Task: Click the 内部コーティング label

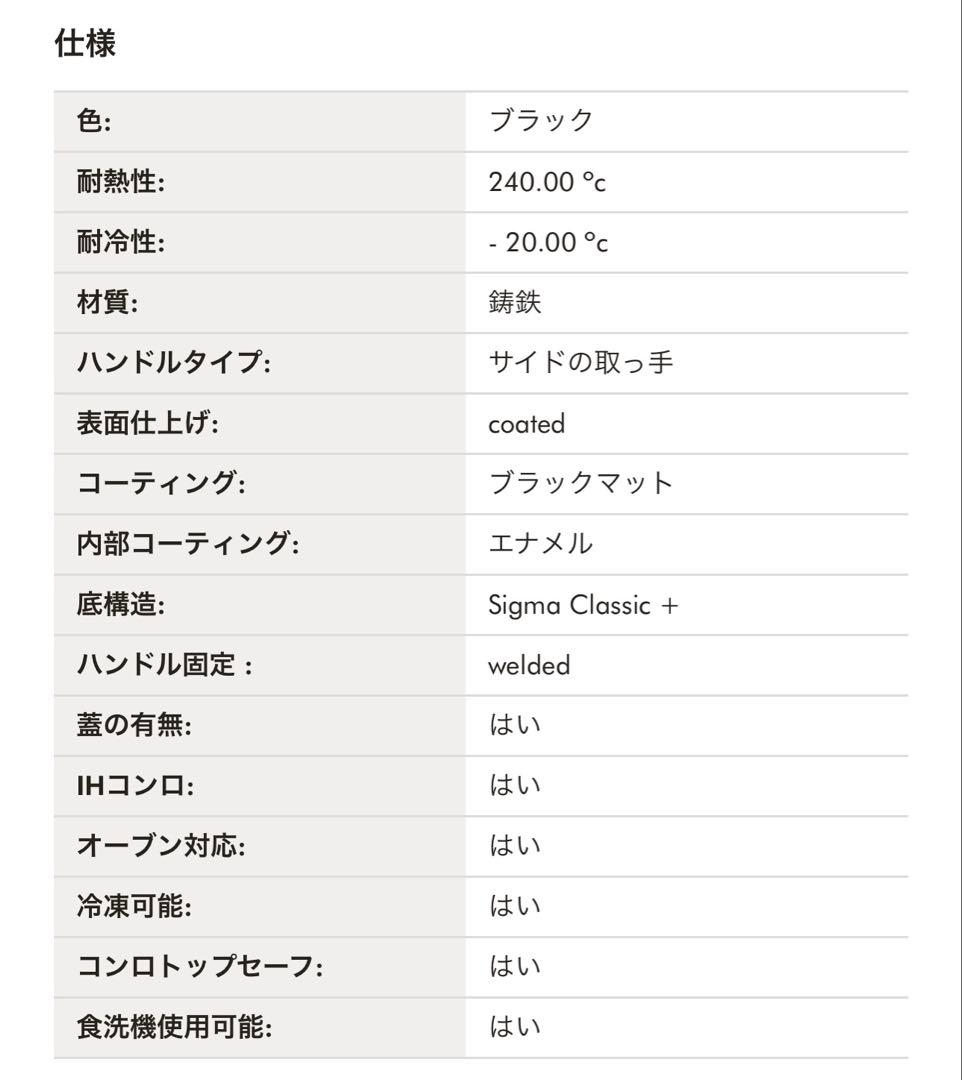Action: coord(188,544)
